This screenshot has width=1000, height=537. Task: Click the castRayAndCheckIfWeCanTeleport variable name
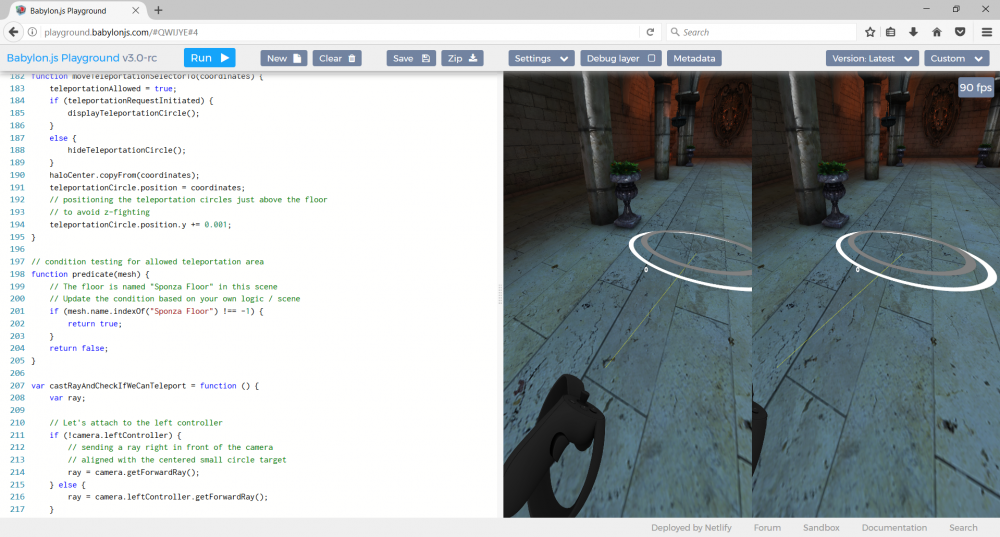point(117,386)
